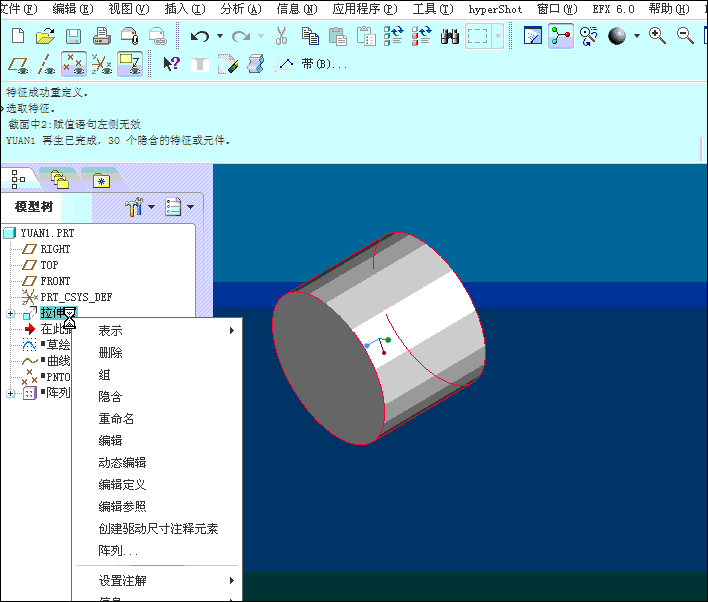Open the model tree show list dropdown
708x602 pixels.
pyautogui.click(x=191, y=207)
